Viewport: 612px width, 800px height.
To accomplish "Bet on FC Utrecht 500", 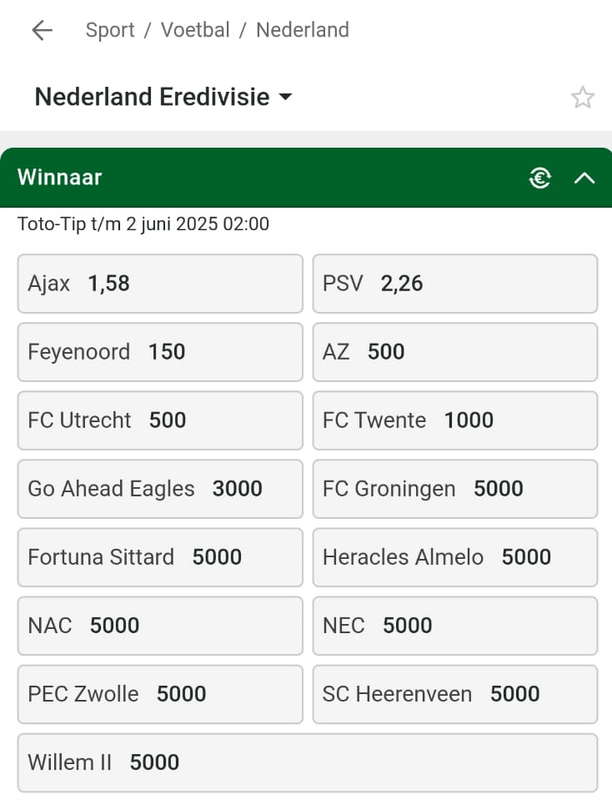I will coord(160,420).
